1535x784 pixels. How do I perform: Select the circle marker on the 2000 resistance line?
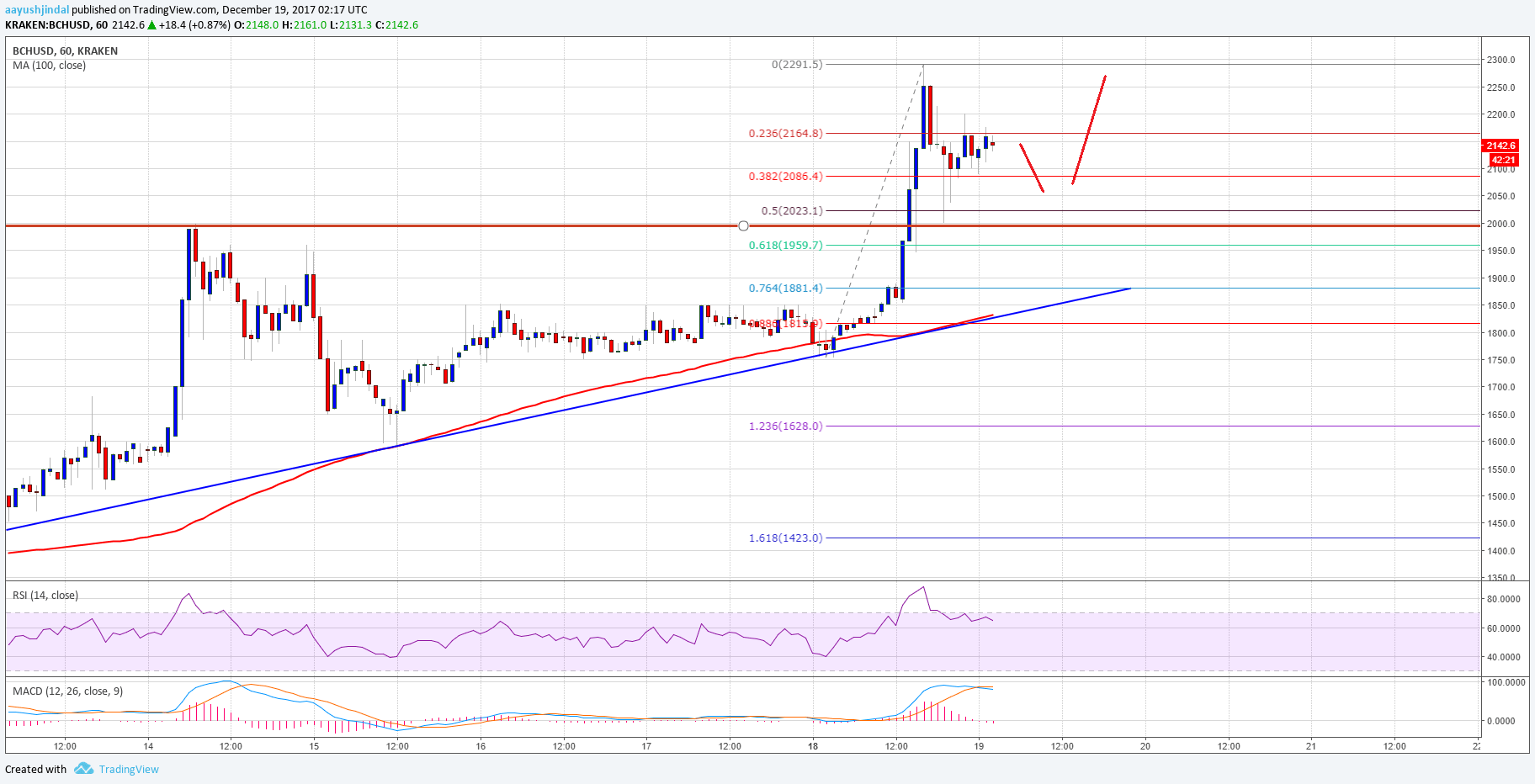click(x=743, y=225)
